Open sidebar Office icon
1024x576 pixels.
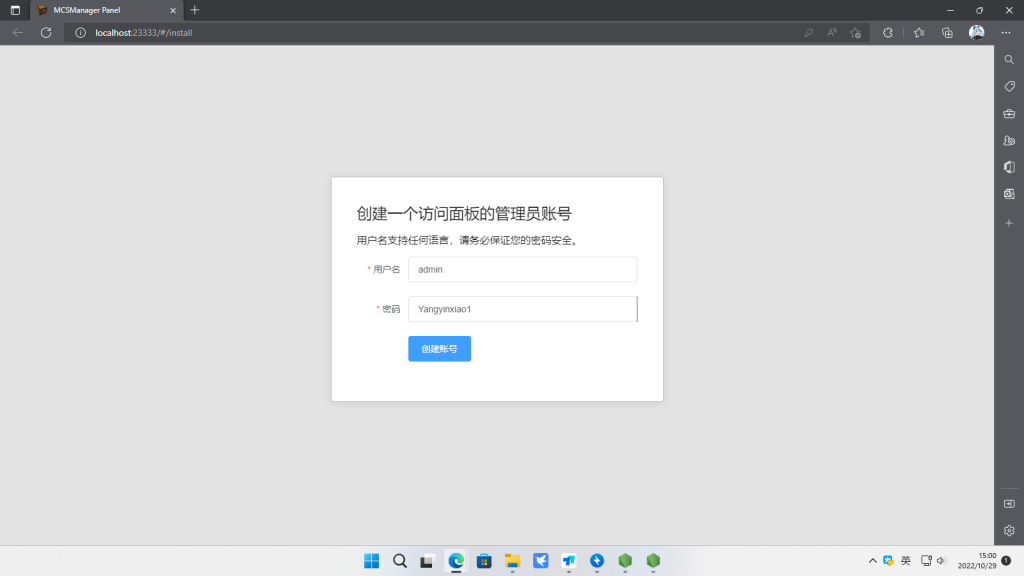(x=1009, y=167)
